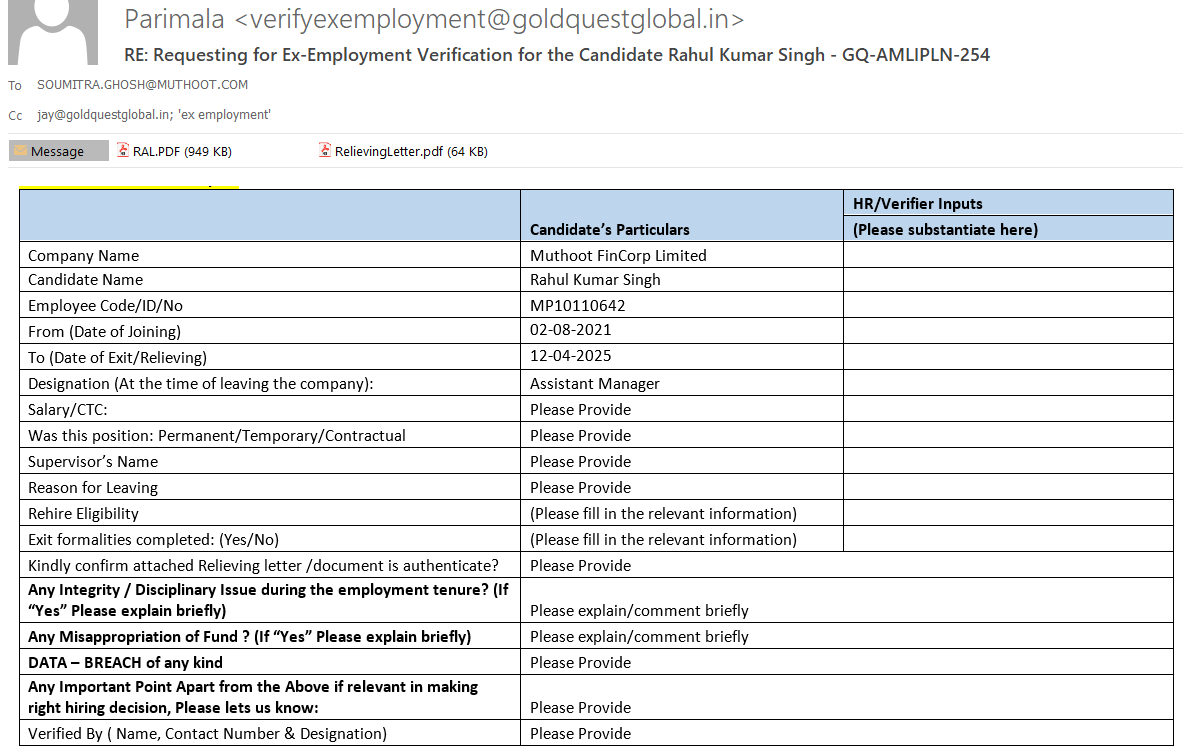Click the envelope icon on Message button

click(20, 151)
